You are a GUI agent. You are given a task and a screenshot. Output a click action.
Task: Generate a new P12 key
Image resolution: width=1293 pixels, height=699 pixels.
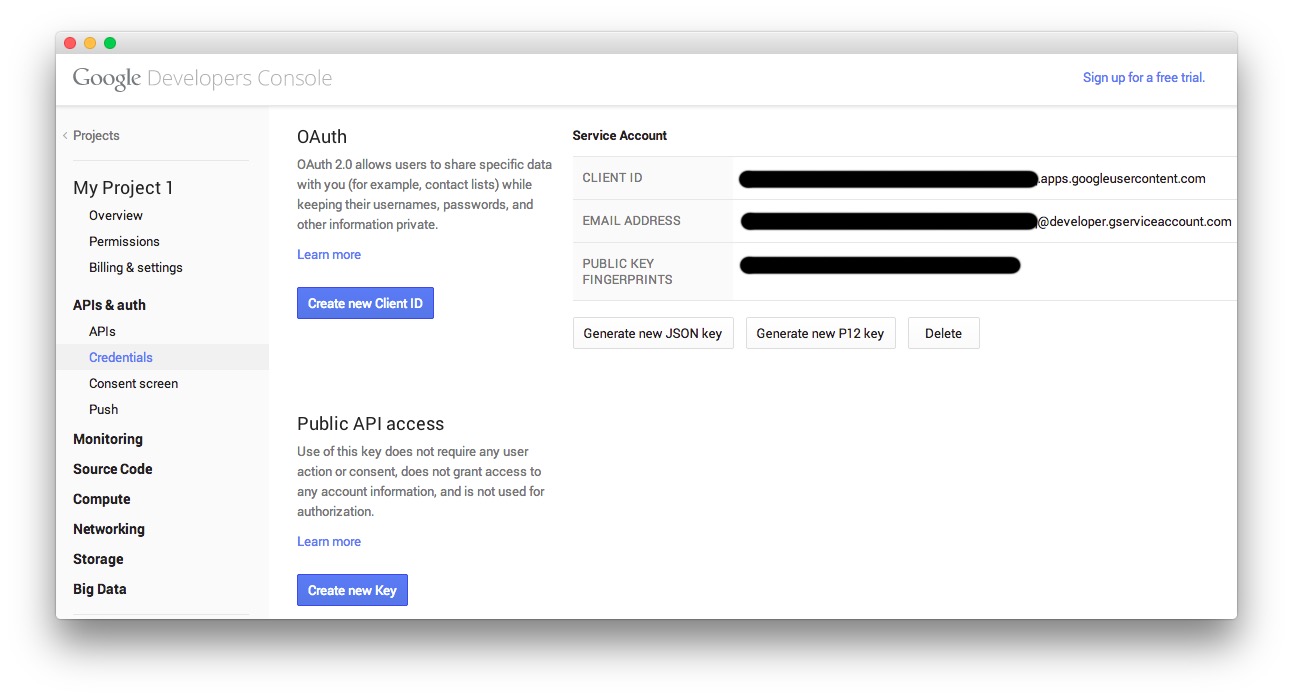pyautogui.click(x=820, y=333)
